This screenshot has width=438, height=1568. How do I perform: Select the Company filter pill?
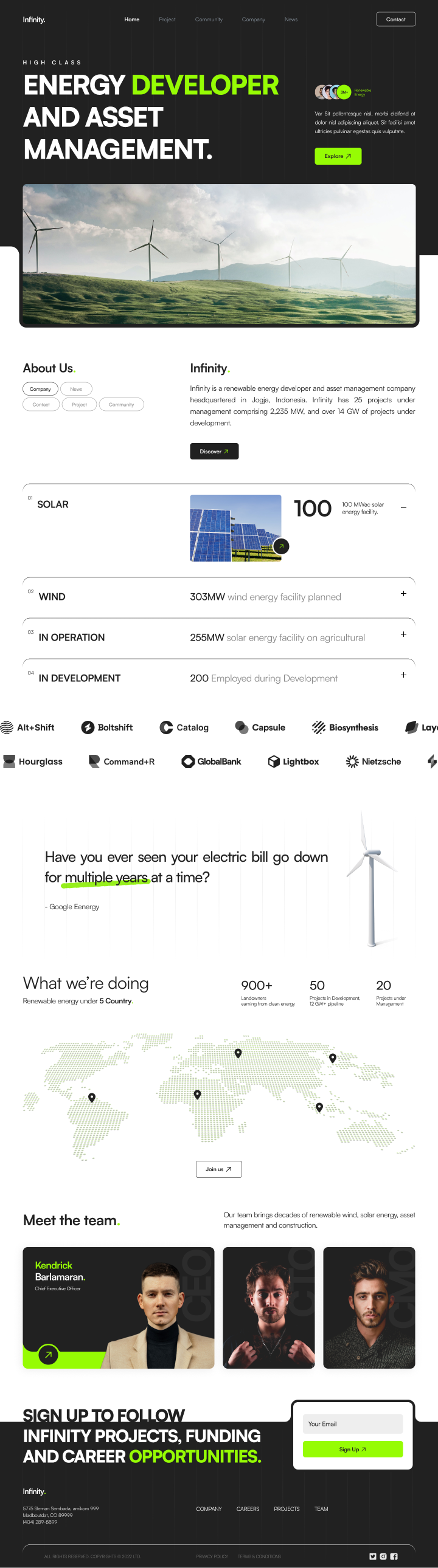pyautogui.click(x=40, y=389)
